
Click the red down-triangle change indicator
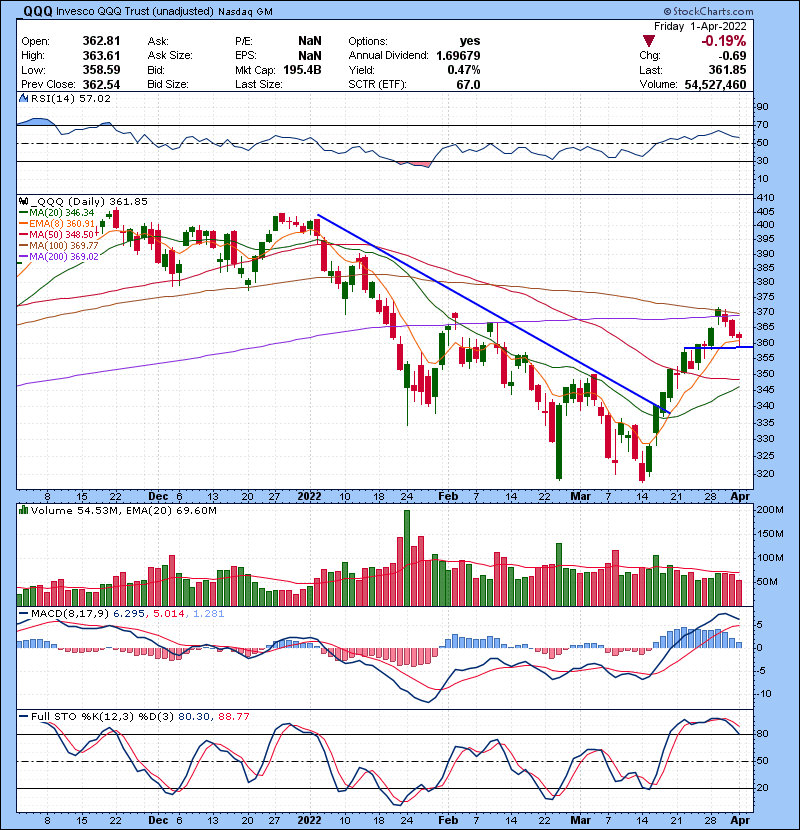click(x=649, y=41)
